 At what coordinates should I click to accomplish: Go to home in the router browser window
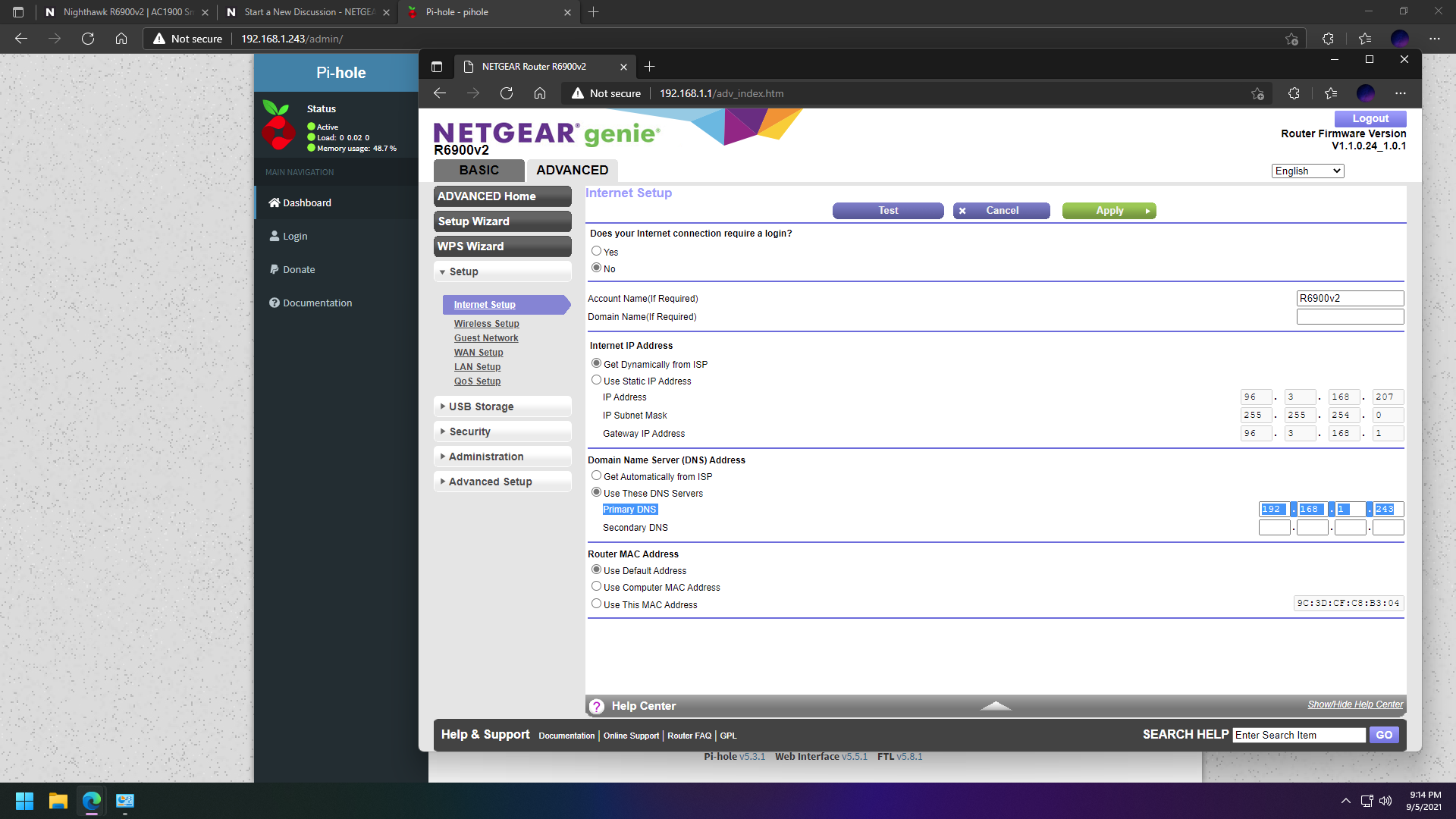(540, 93)
